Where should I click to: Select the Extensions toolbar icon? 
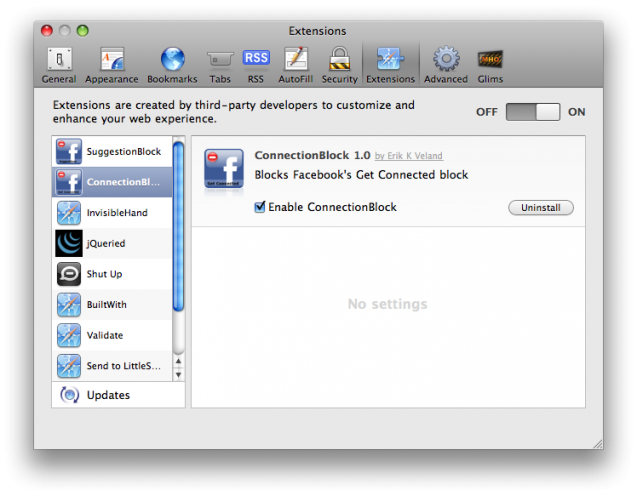tap(390, 59)
